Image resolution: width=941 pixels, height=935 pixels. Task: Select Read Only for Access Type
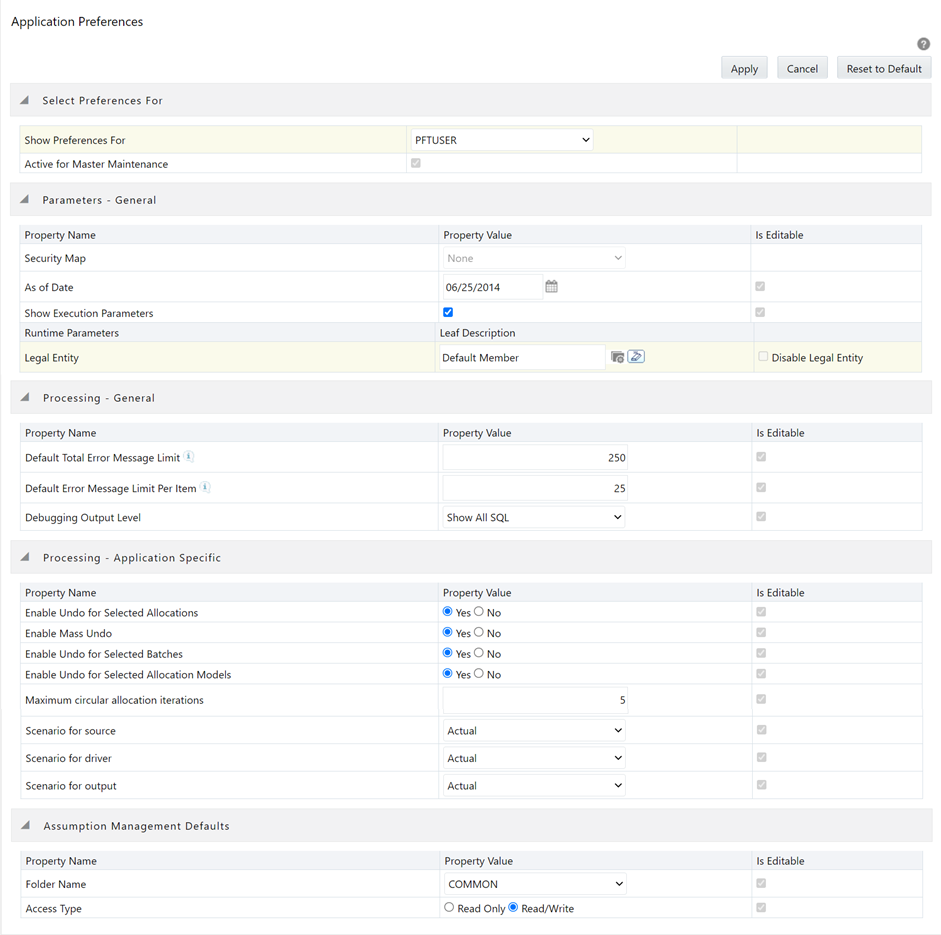coord(450,907)
